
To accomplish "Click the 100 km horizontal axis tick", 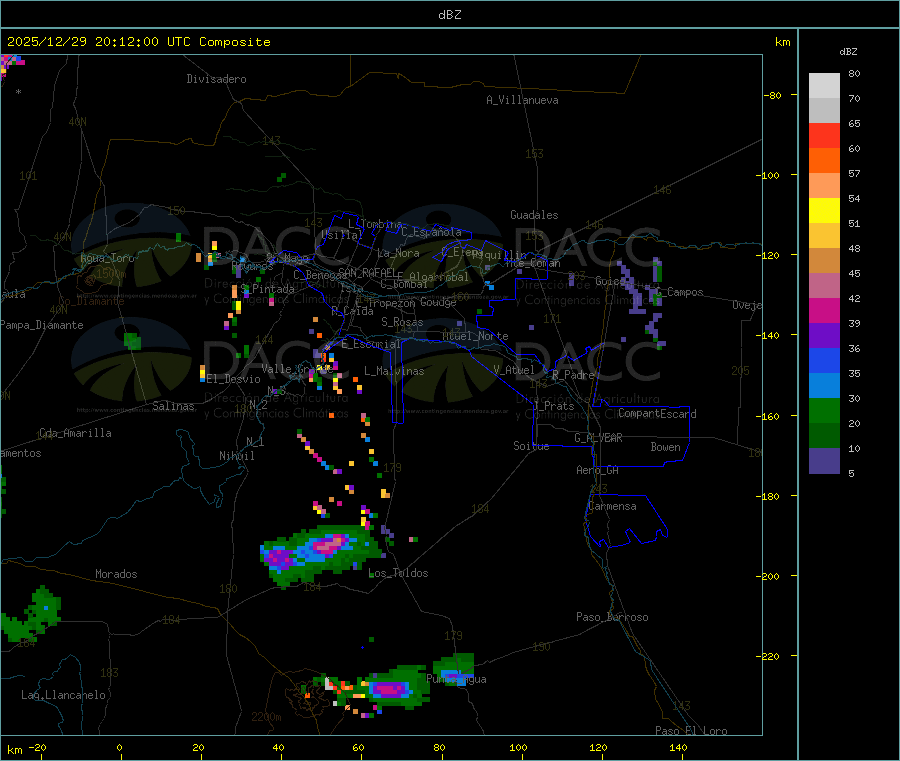I will 518,747.
